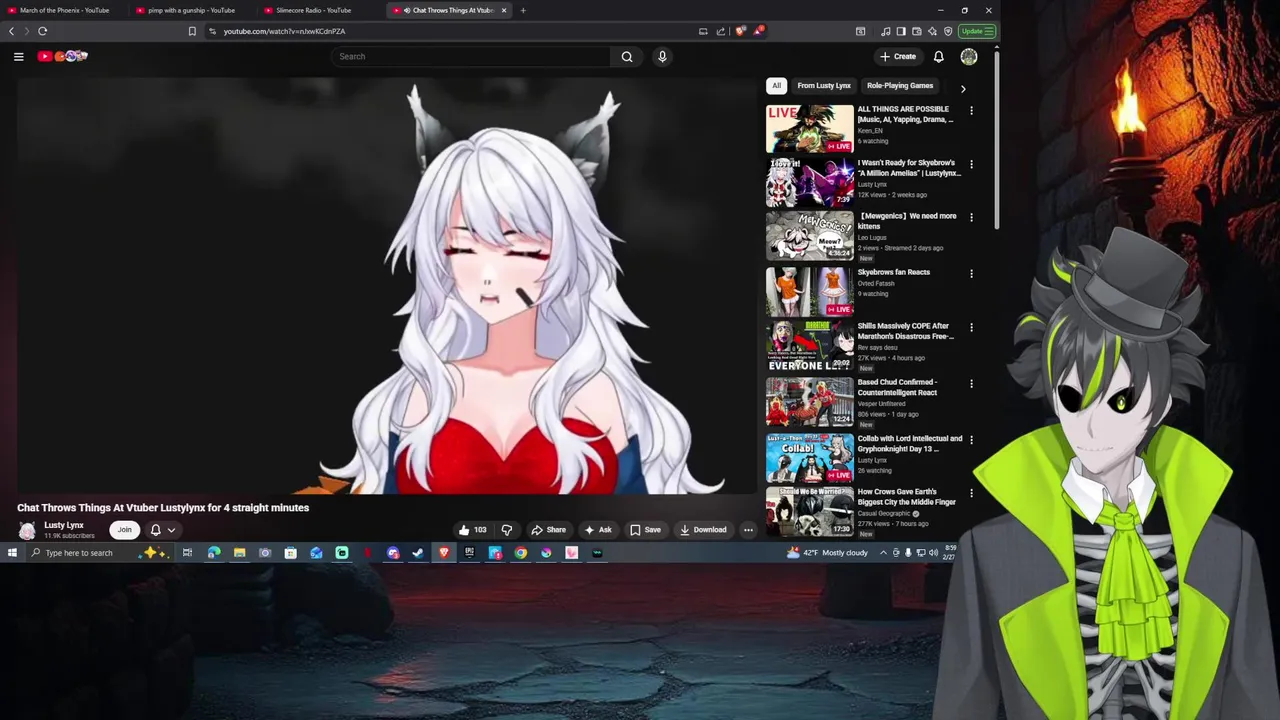Screen dimensions: 1280x720
Task: Click the search magnifier button
Action: click(627, 56)
